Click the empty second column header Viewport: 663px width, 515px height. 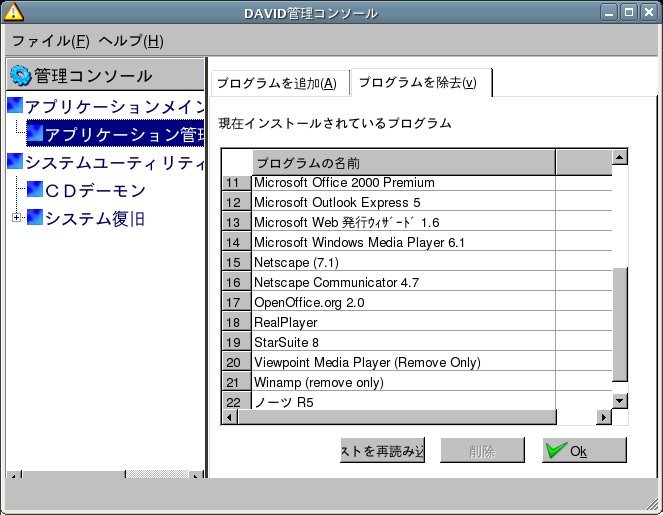[584, 162]
